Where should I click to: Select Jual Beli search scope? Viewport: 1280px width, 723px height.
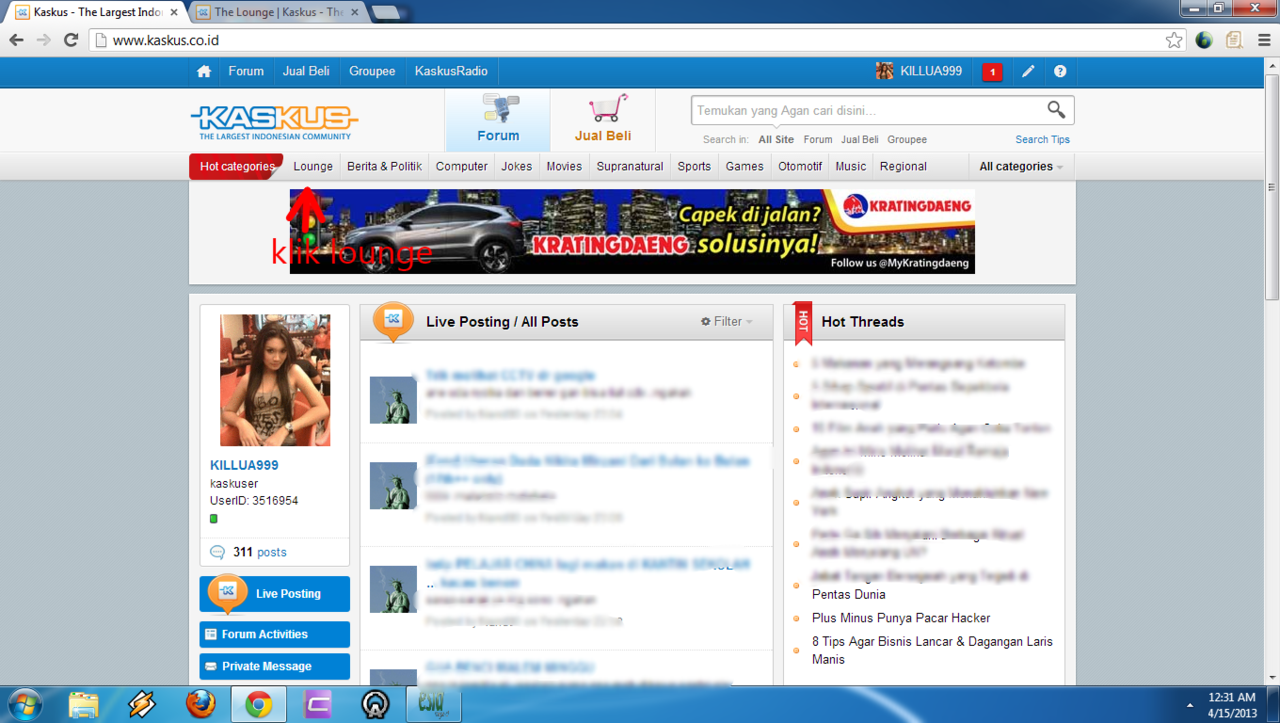860,140
